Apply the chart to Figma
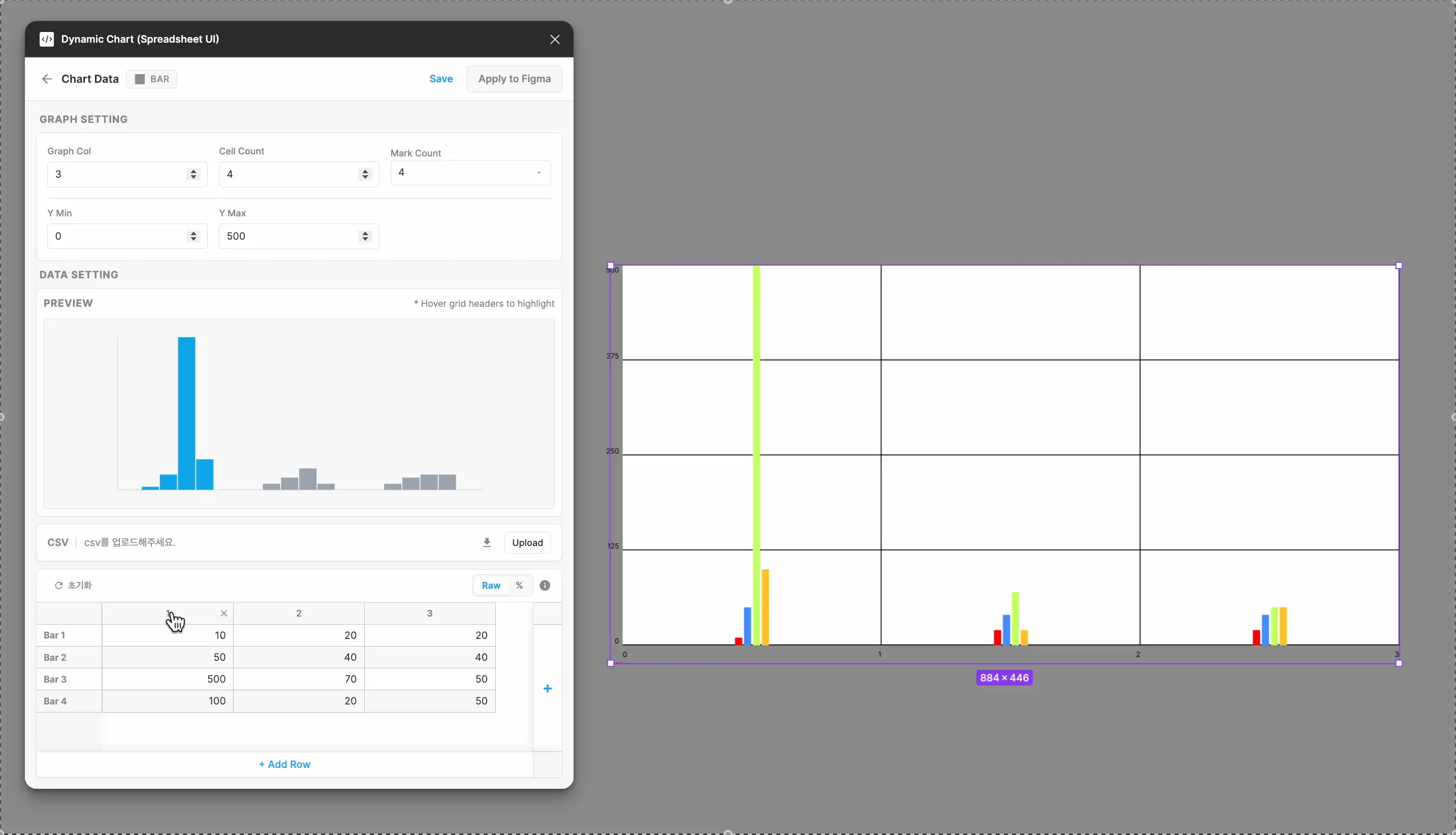This screenshot has height=835, width=1456. click(515, 79)
